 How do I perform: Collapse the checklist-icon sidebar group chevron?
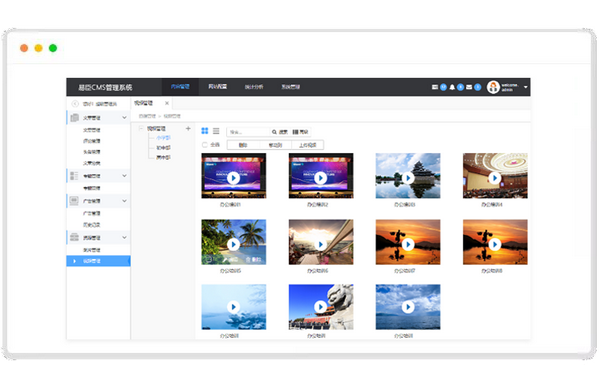pos(124,176)
